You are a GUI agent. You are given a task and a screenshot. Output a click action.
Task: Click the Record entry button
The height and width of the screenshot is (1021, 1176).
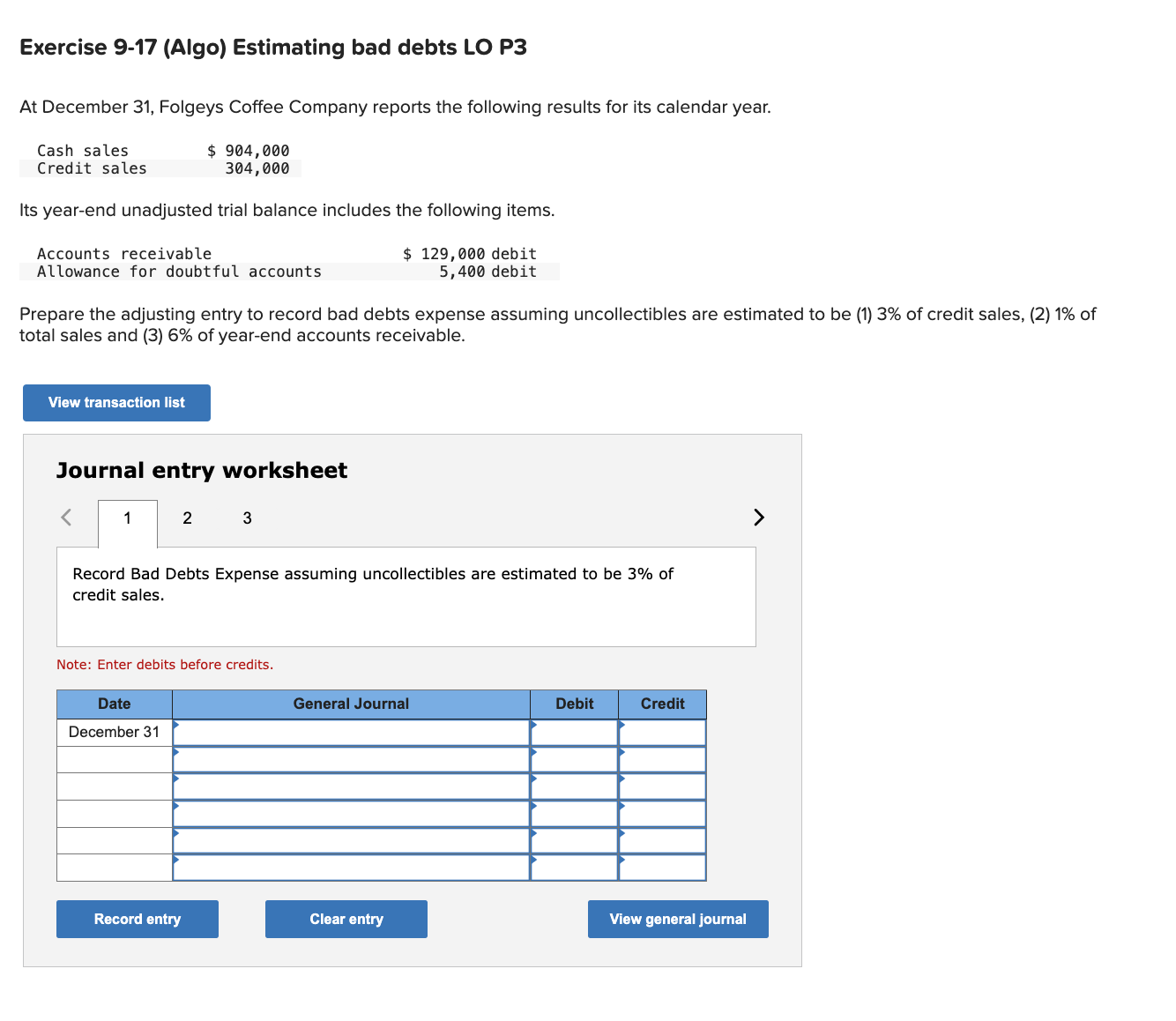[x=137, y=919]
